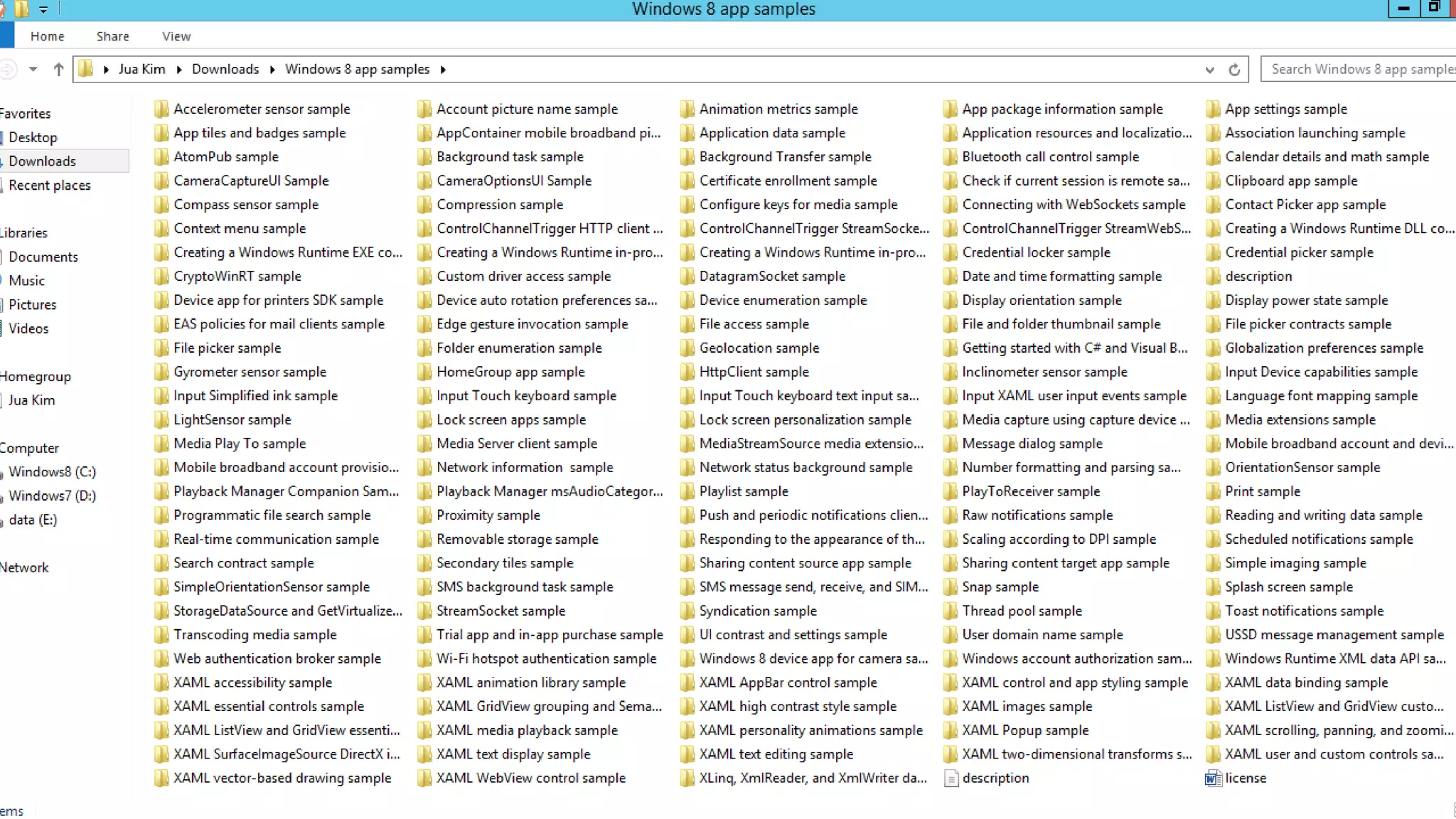Screen dimensions: 1456x819
Task: Click the Up directory arrow icon
Action: click(58, 69)
